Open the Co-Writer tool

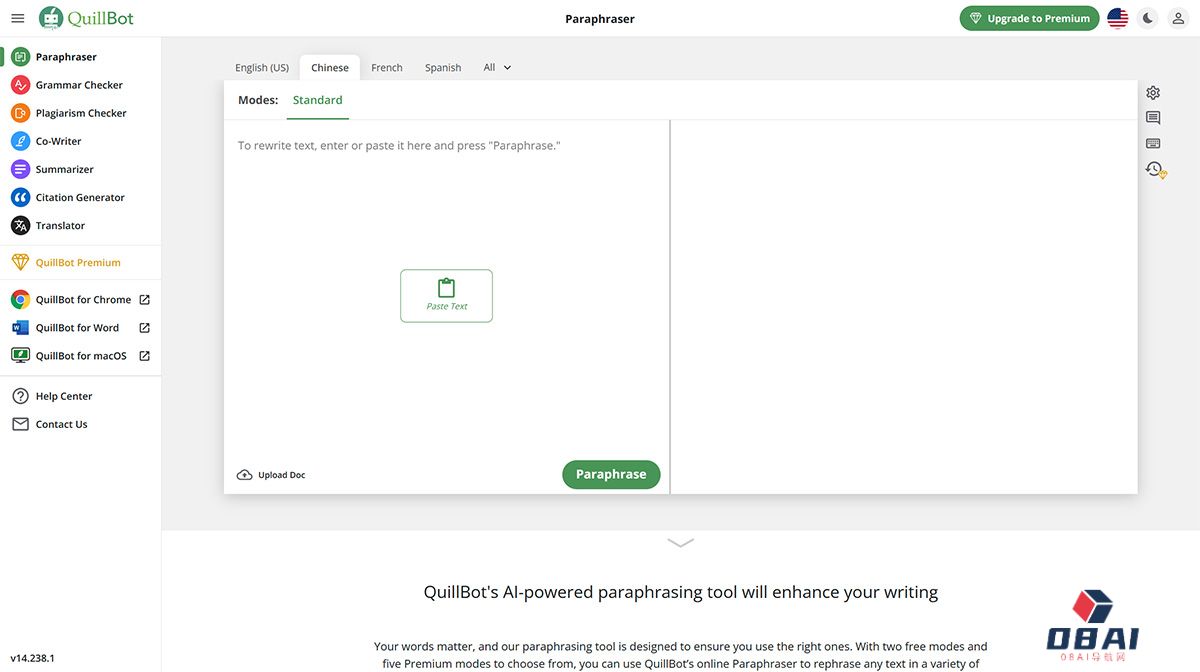[80, 141]
